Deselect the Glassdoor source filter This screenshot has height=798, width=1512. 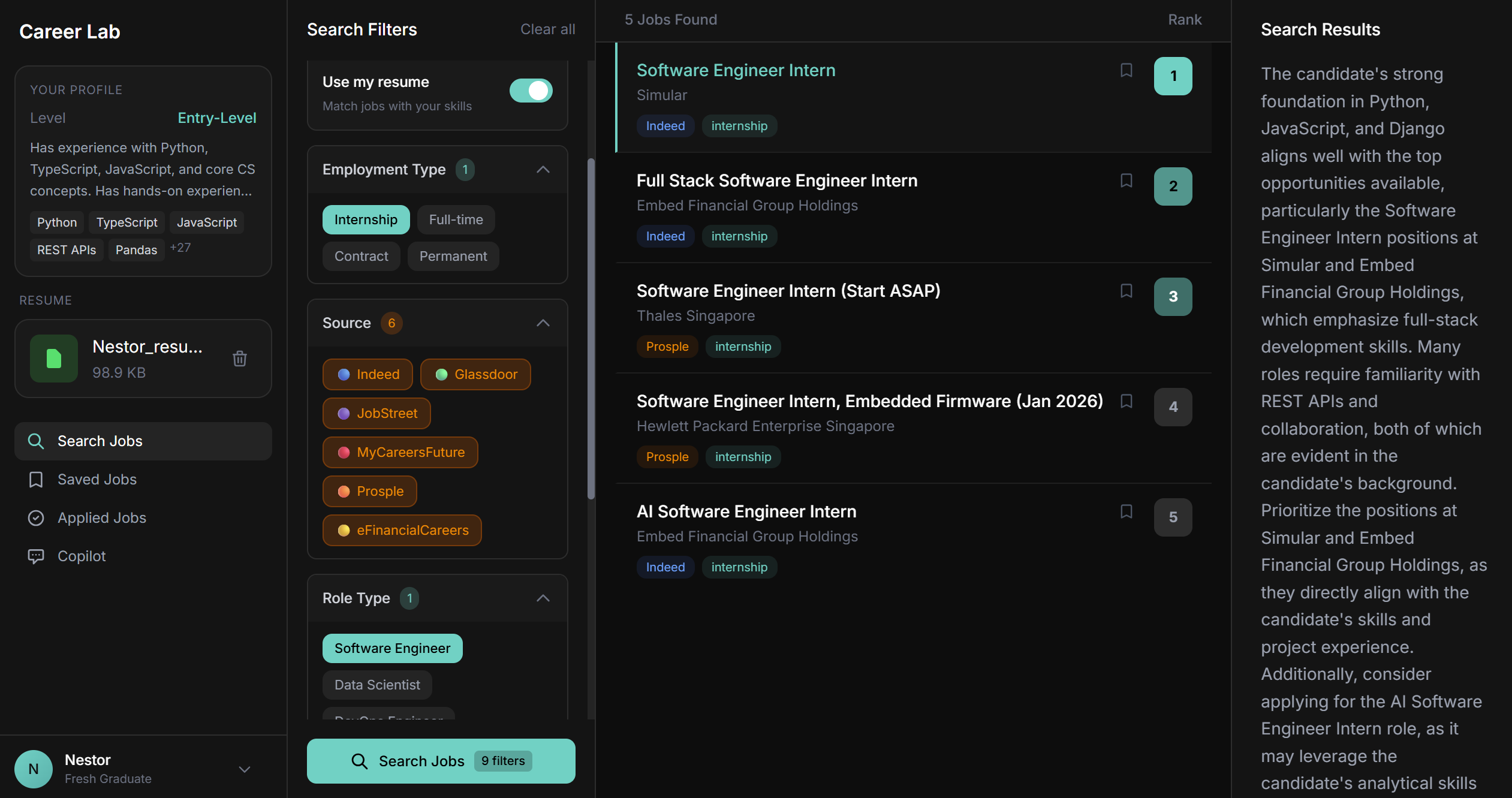(475, 374)
